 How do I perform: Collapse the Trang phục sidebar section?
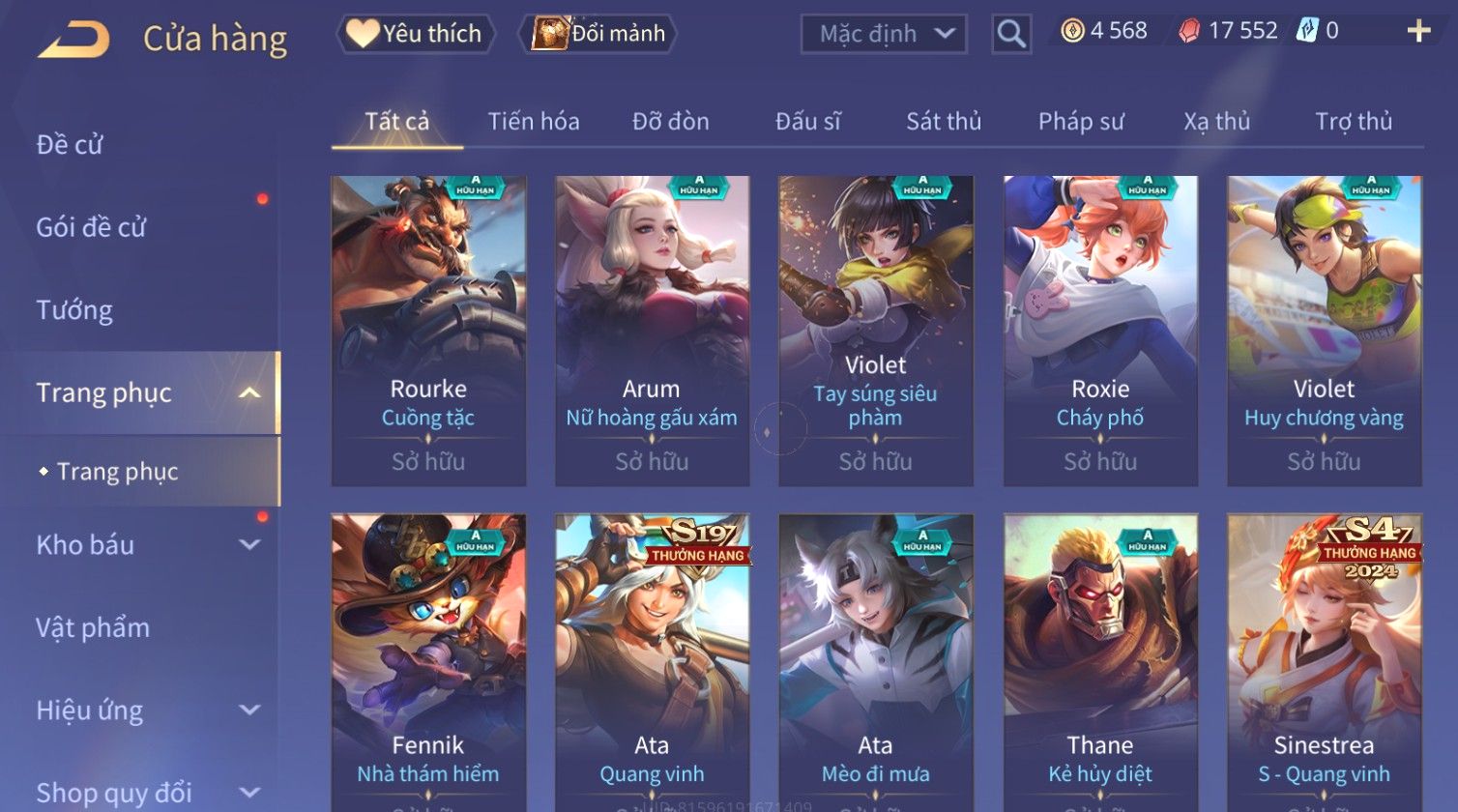coord(249,392)
